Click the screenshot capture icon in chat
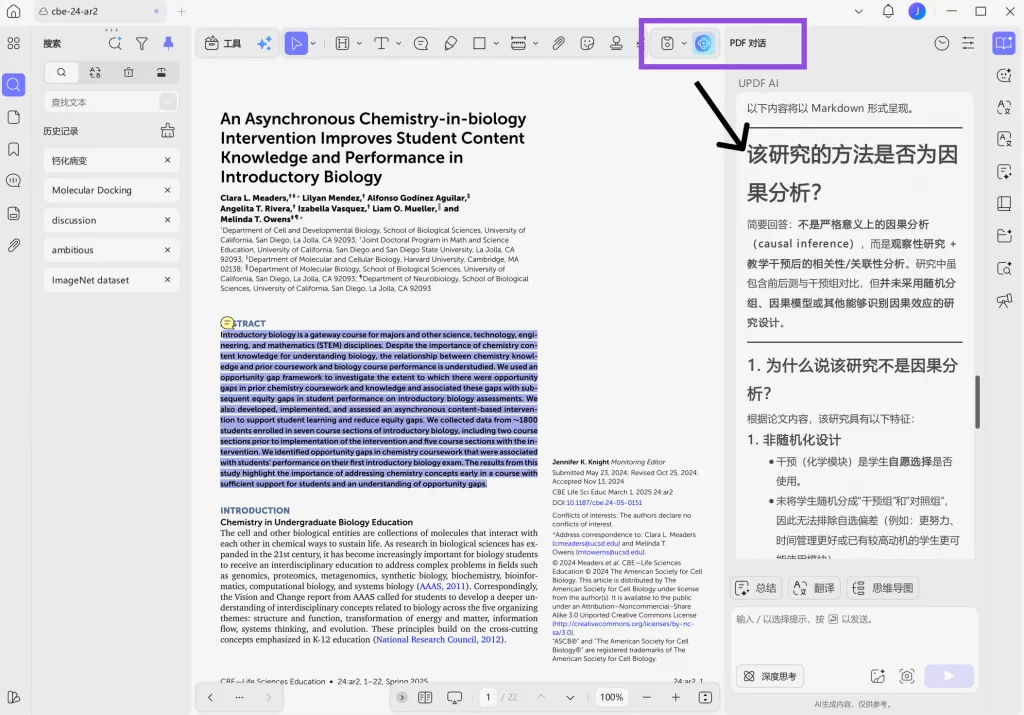1024x715 pixels. (x=906, y=676)
